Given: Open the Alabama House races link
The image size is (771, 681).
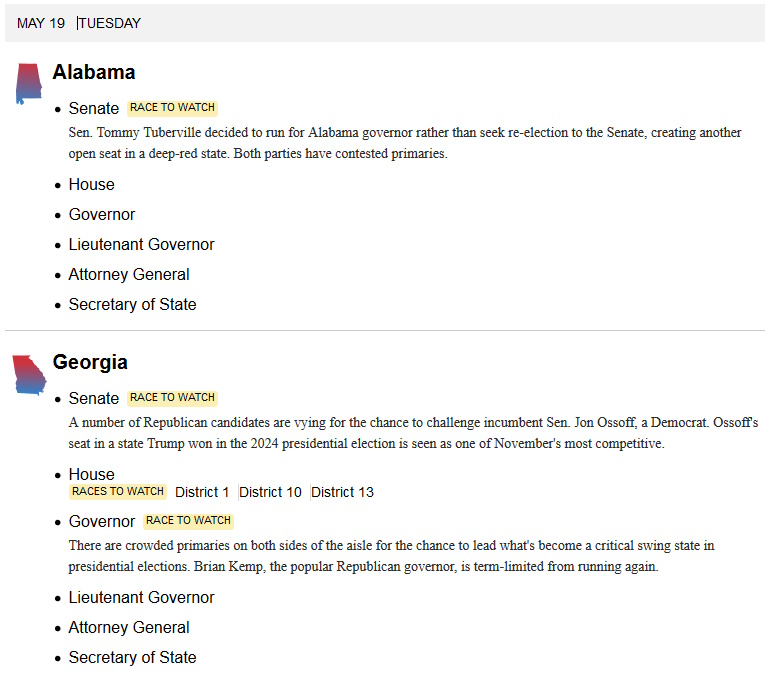Looking at the screenshot, I should (x=91, y=184).
